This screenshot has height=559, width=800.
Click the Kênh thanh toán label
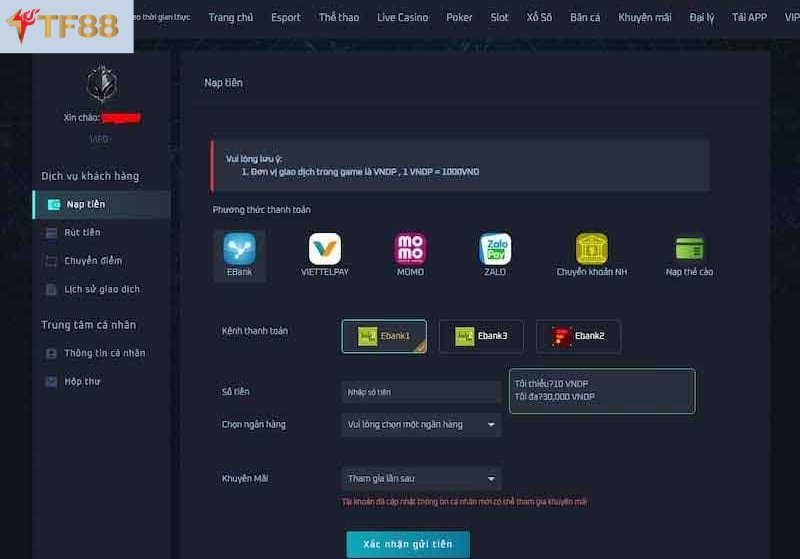(255, 331)
